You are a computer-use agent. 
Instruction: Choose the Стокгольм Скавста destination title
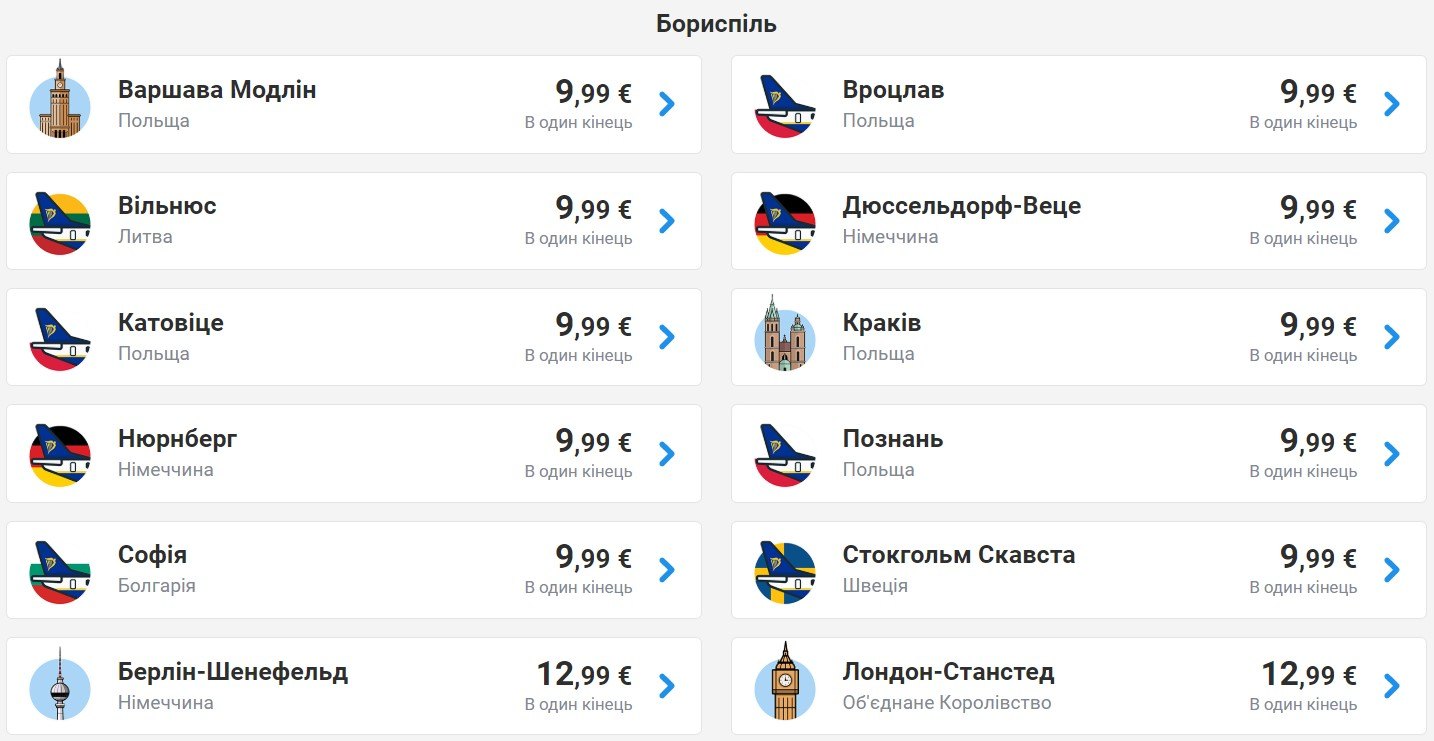(x=959, y=555)
